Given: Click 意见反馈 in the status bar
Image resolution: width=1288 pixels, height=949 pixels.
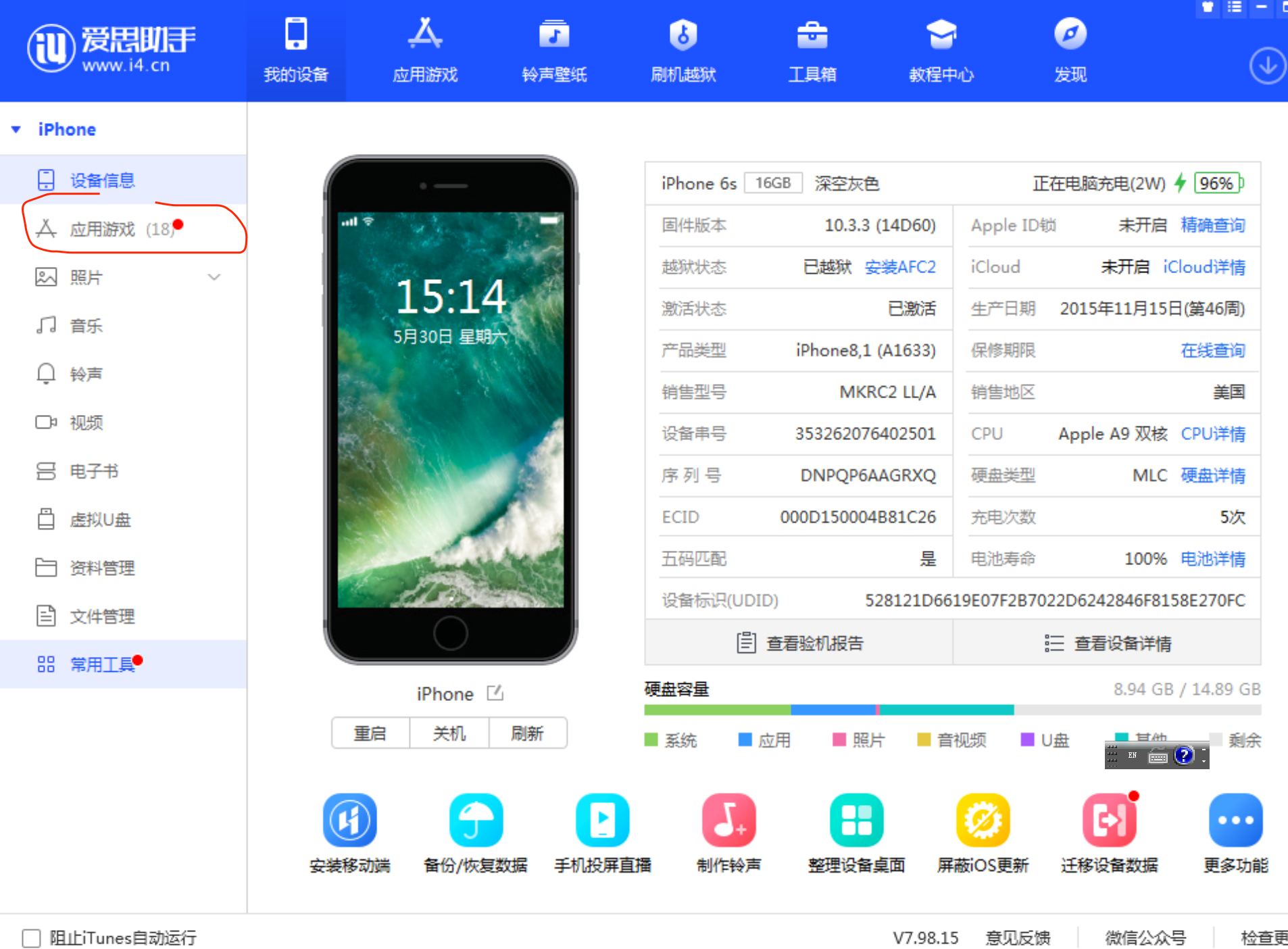Looking at the screenshot, I should (1018, 938).
